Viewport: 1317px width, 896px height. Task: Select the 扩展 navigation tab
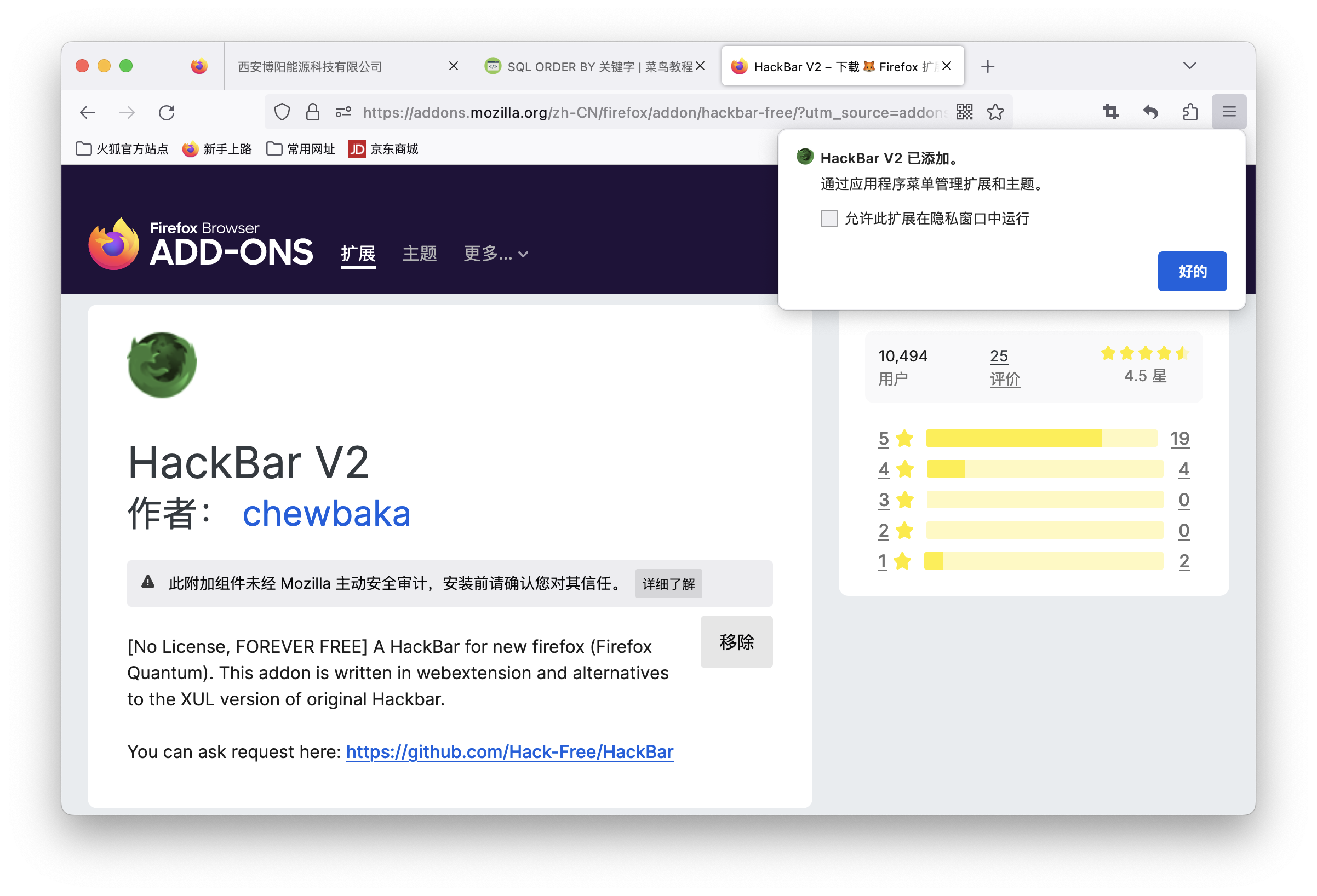(358, 254)
